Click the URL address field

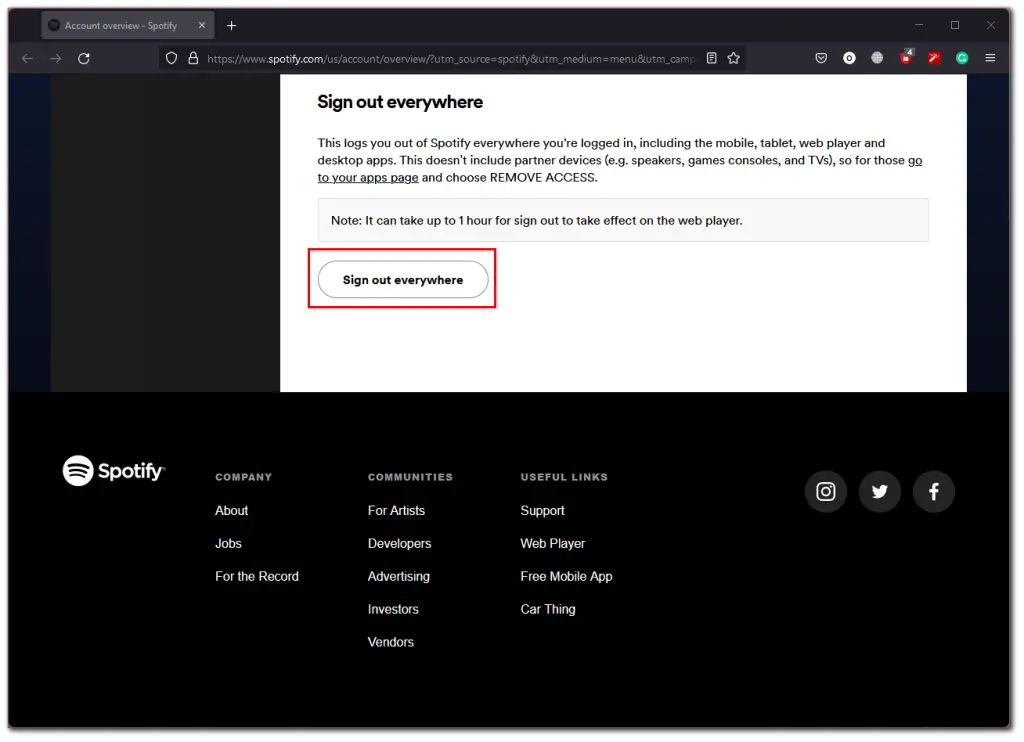(451, 59)
